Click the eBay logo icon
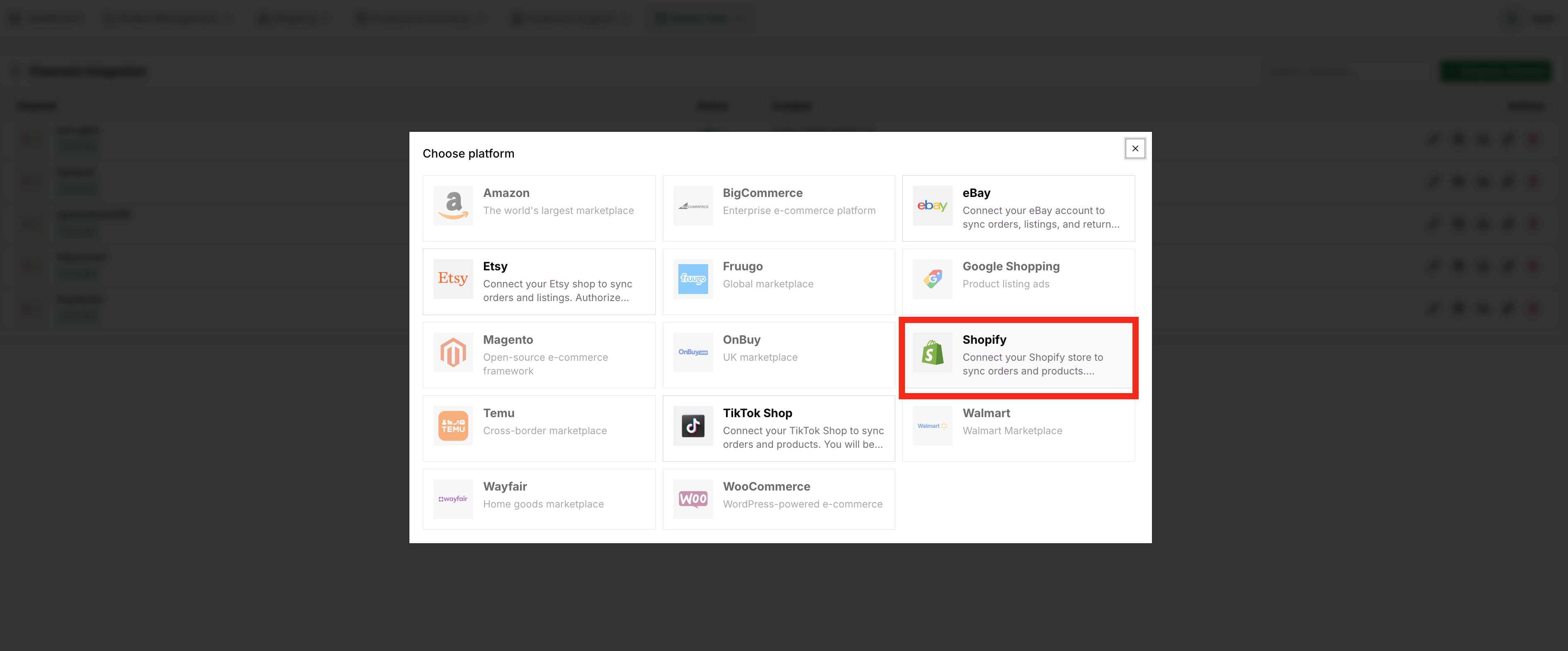 point(932,206)
